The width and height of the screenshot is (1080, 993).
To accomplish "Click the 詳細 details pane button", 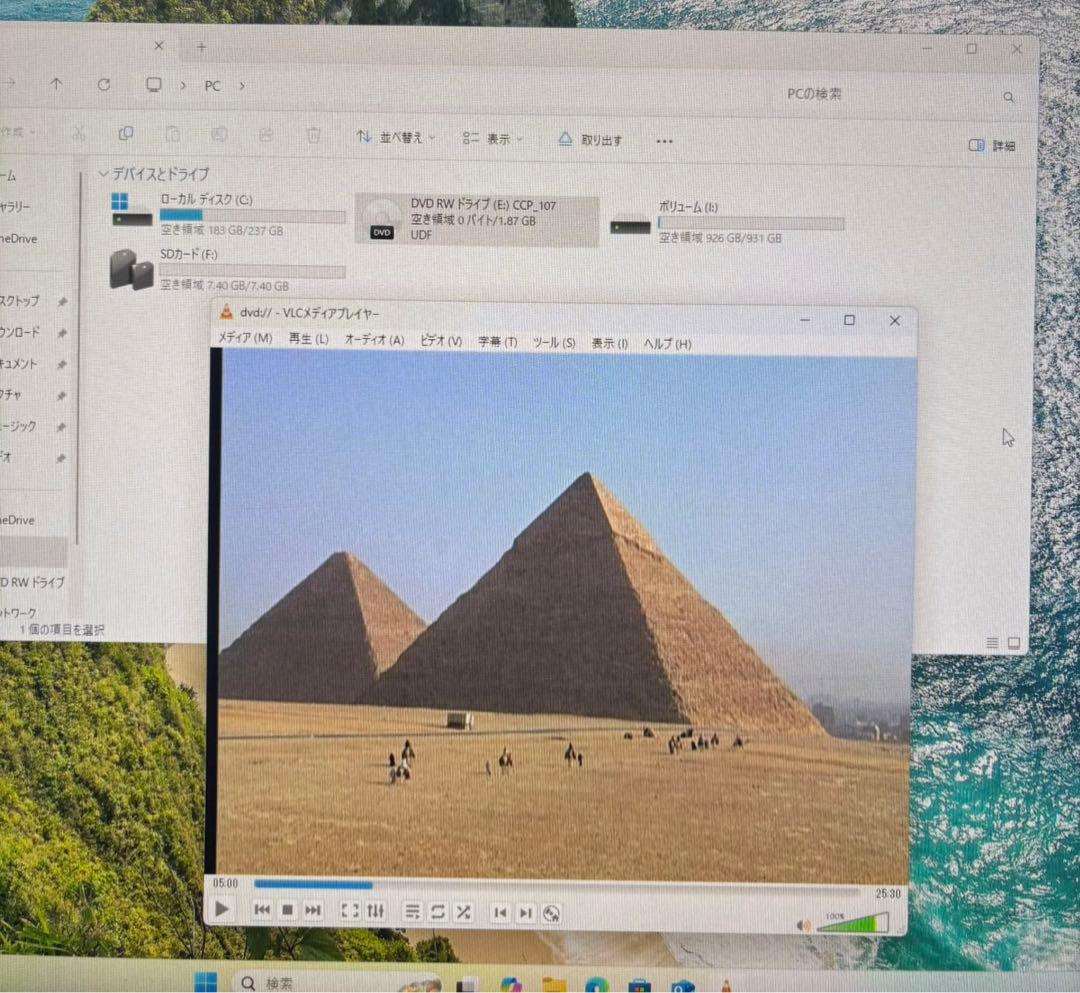I will [x=992, y=145].
